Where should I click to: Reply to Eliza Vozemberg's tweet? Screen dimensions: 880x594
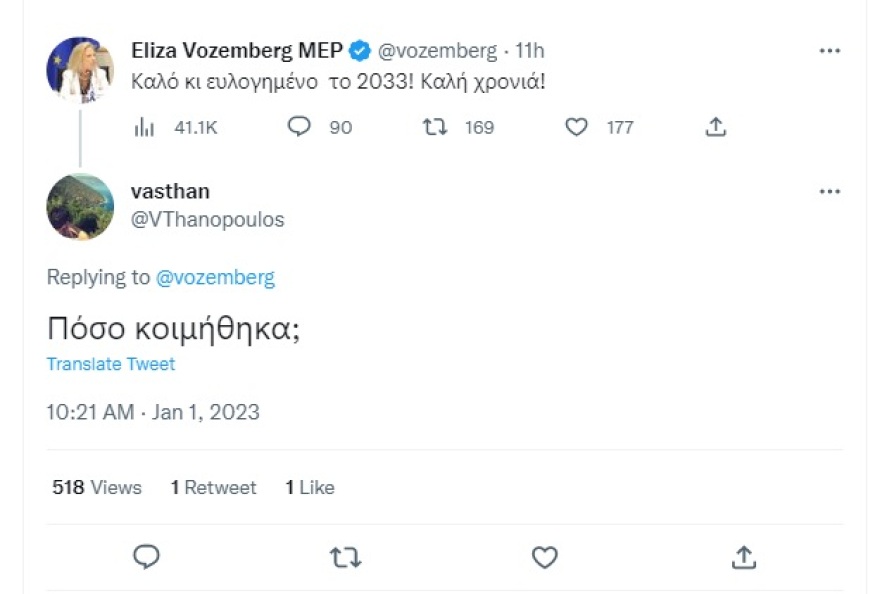[x=297, y=128]
